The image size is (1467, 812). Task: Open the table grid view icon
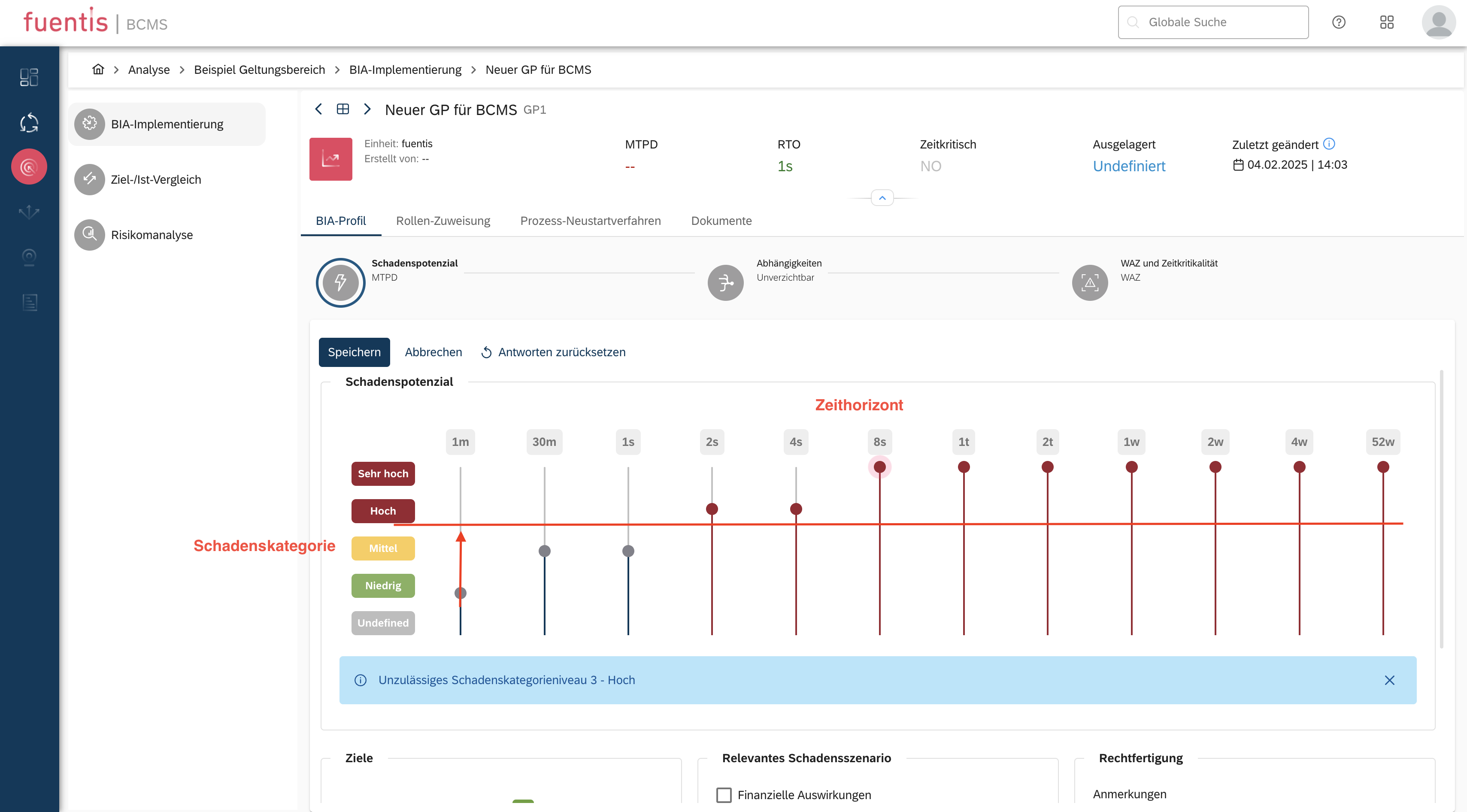(x=343, y=109)
